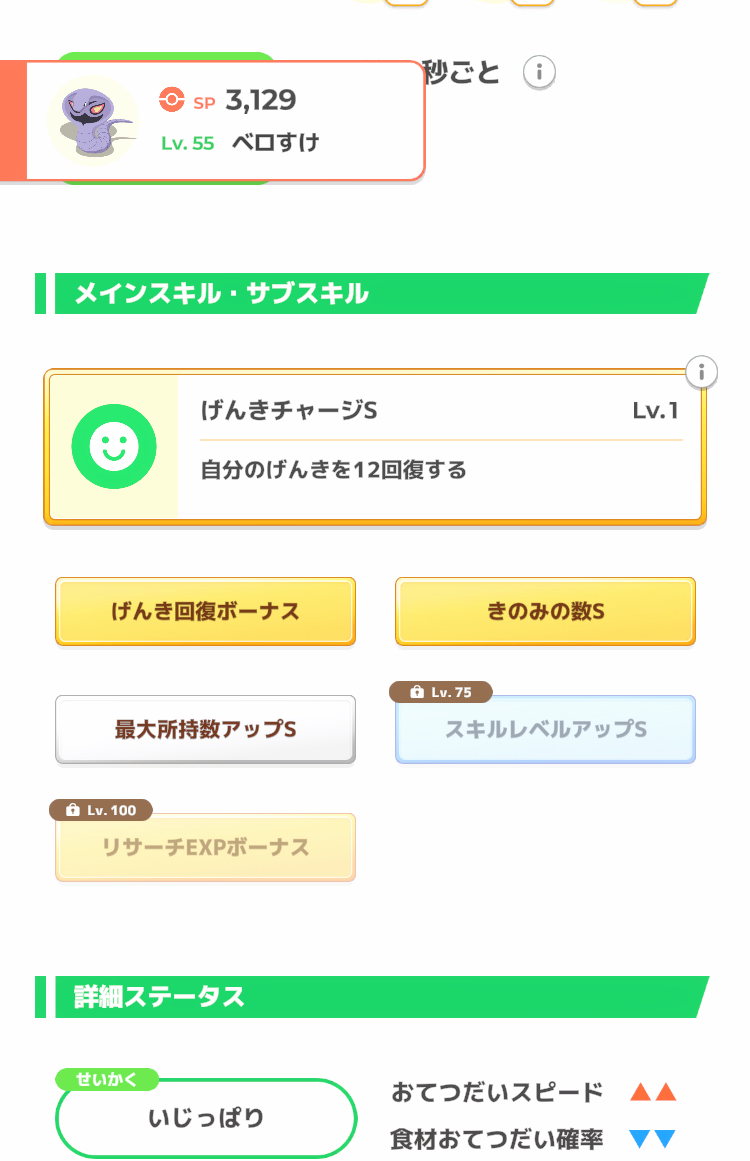
Task: Tap the Lv. 100 lock badge
Action: (x=101, y=810)
